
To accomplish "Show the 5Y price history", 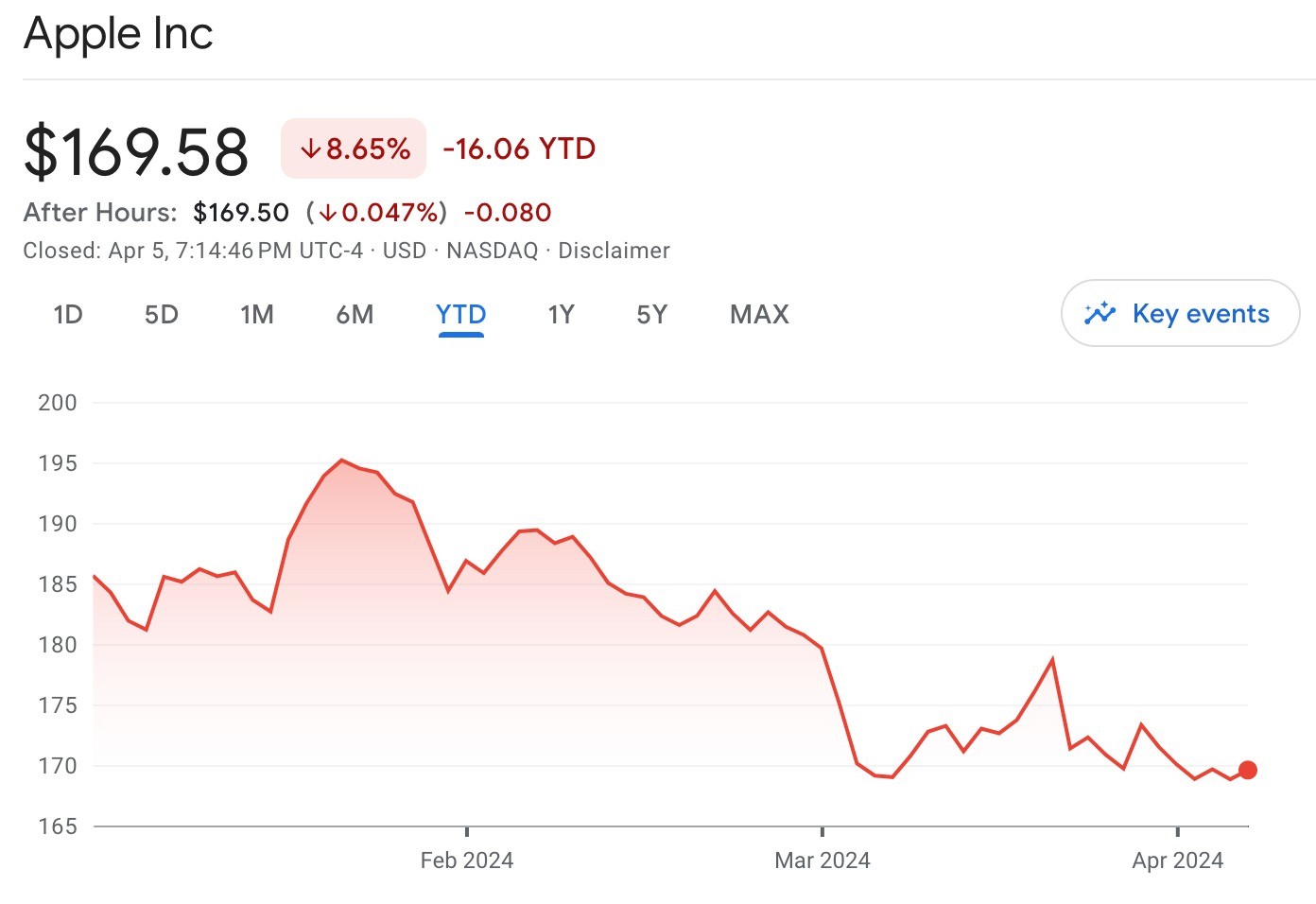I will pos(652,315).
